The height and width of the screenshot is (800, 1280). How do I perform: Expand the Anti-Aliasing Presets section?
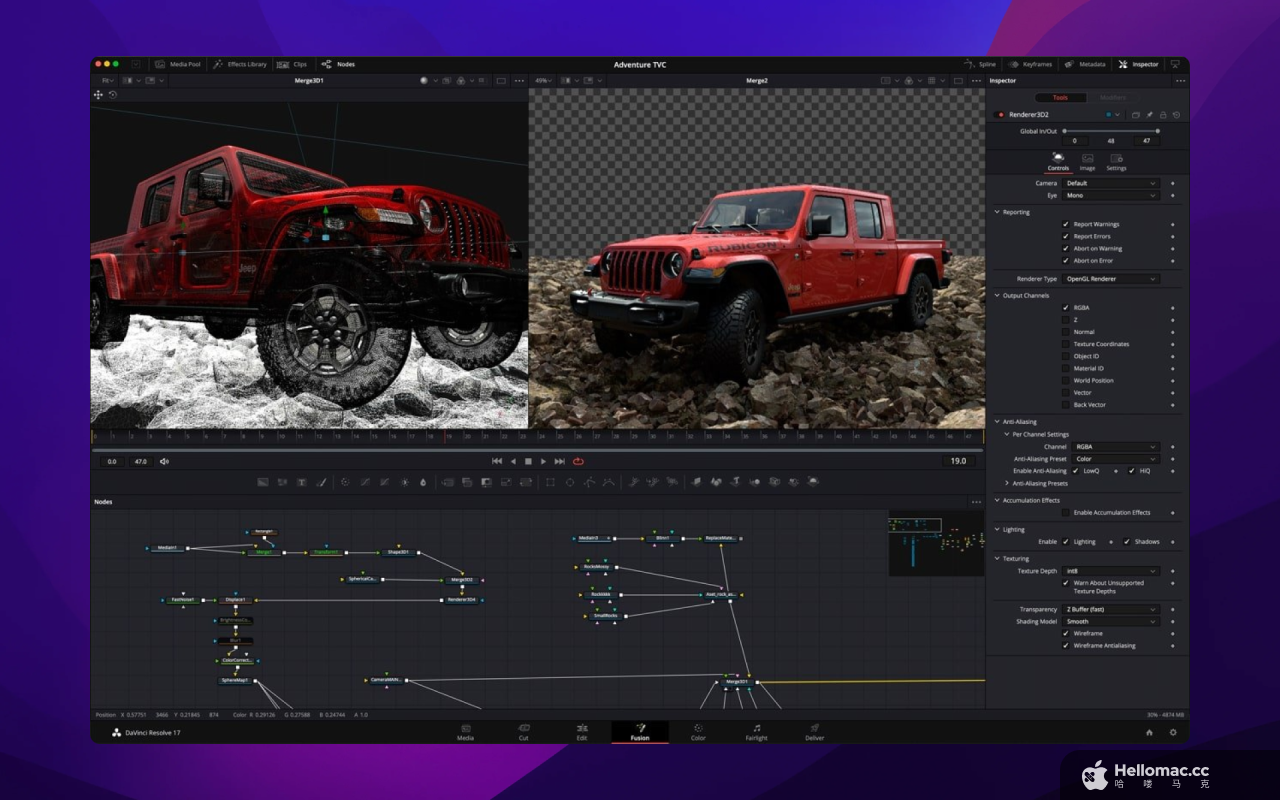click(1007, 483)
